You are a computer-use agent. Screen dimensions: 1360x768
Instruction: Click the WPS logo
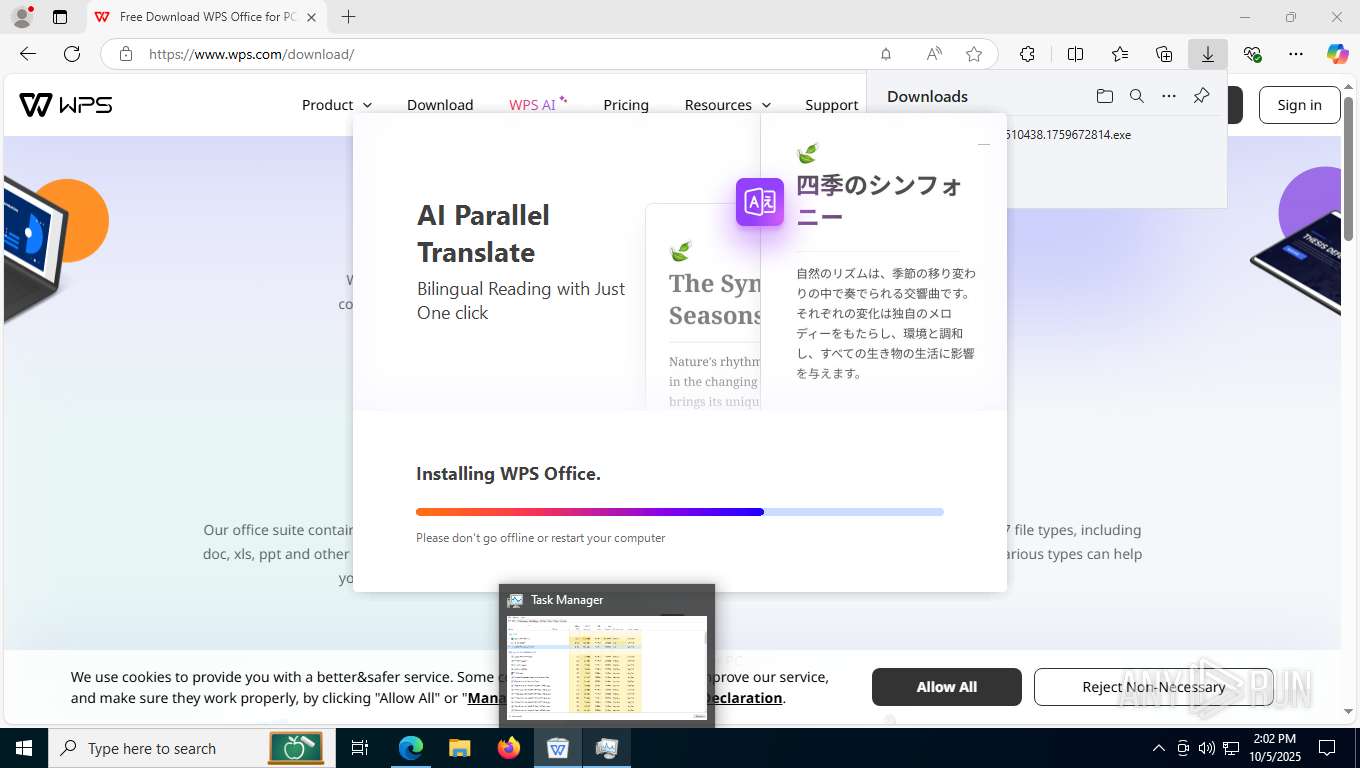click(66, 104)
